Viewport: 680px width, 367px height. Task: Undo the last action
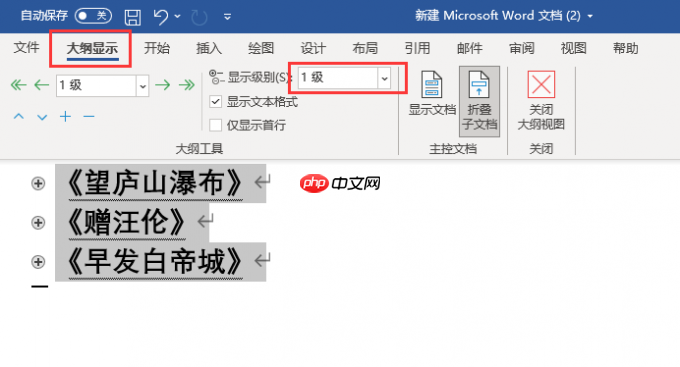click(x=161, y=17)
